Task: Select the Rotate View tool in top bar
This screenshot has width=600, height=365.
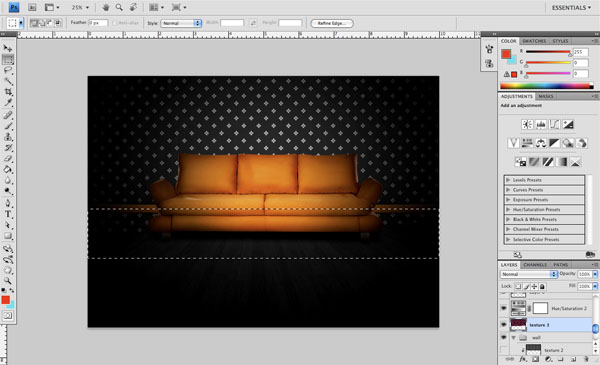Action: point(133,7)
